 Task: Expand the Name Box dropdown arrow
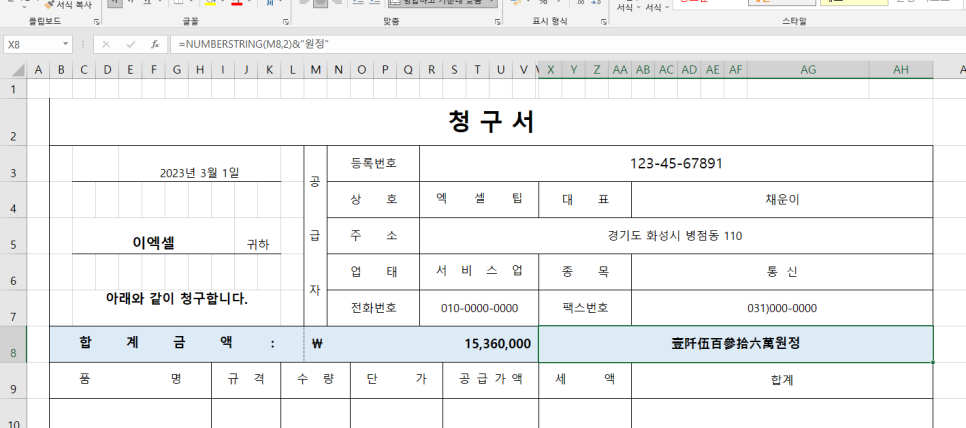click(65, 44)
